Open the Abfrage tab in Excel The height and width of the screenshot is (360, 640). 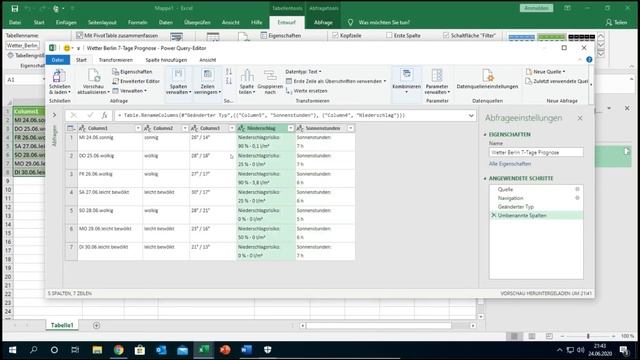coord(323,22)
